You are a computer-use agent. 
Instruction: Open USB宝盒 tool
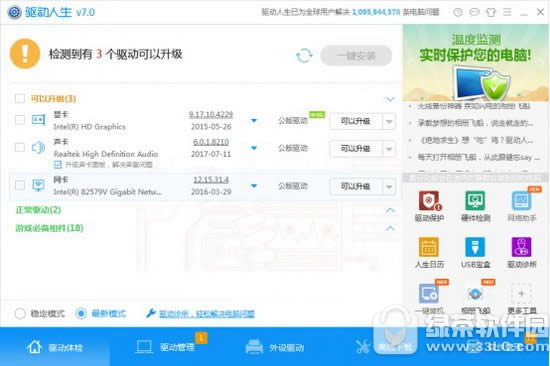coord(475,253)
